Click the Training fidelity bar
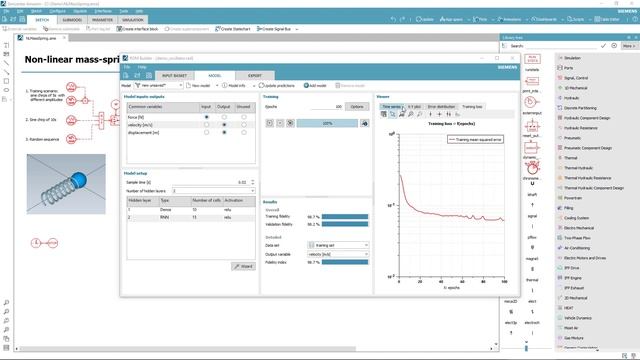The width and height of the screenshot is (640, 360). pyautogui.click(x=345, y=217)
